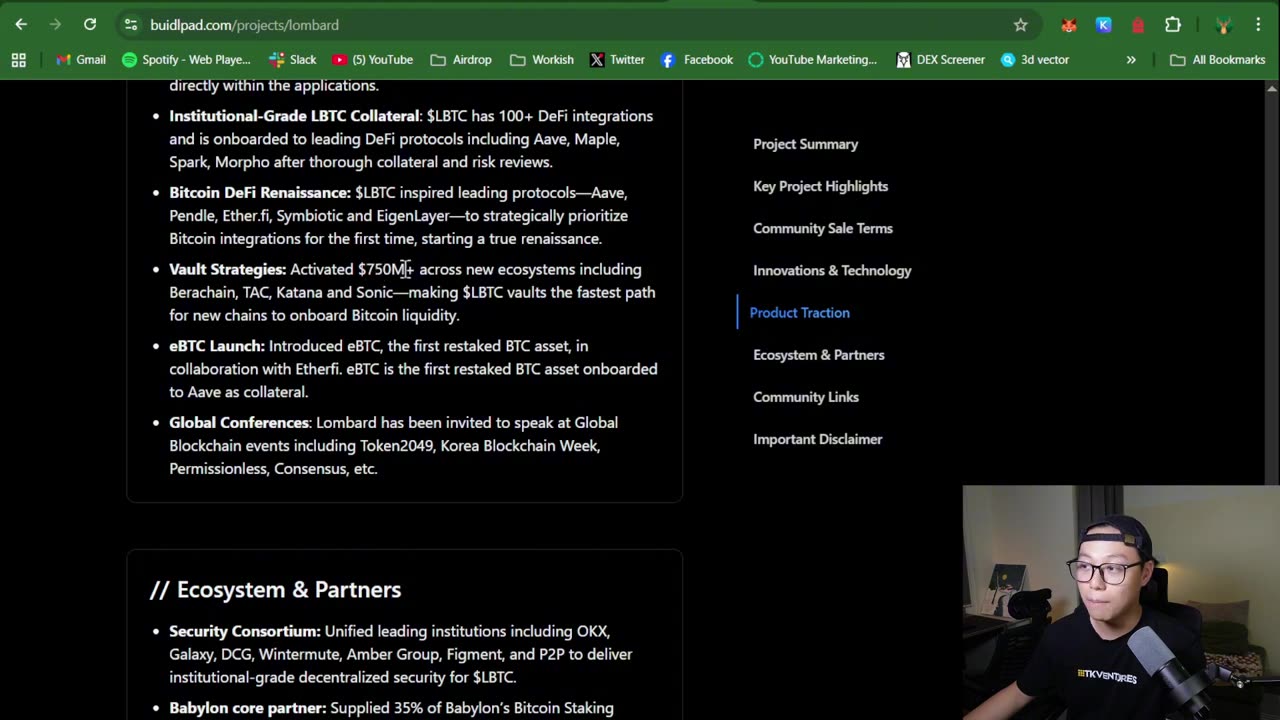Show more bookmarks with the chevron
Viewport: 1280px width, 720px height.
[x=1131, y=60]
